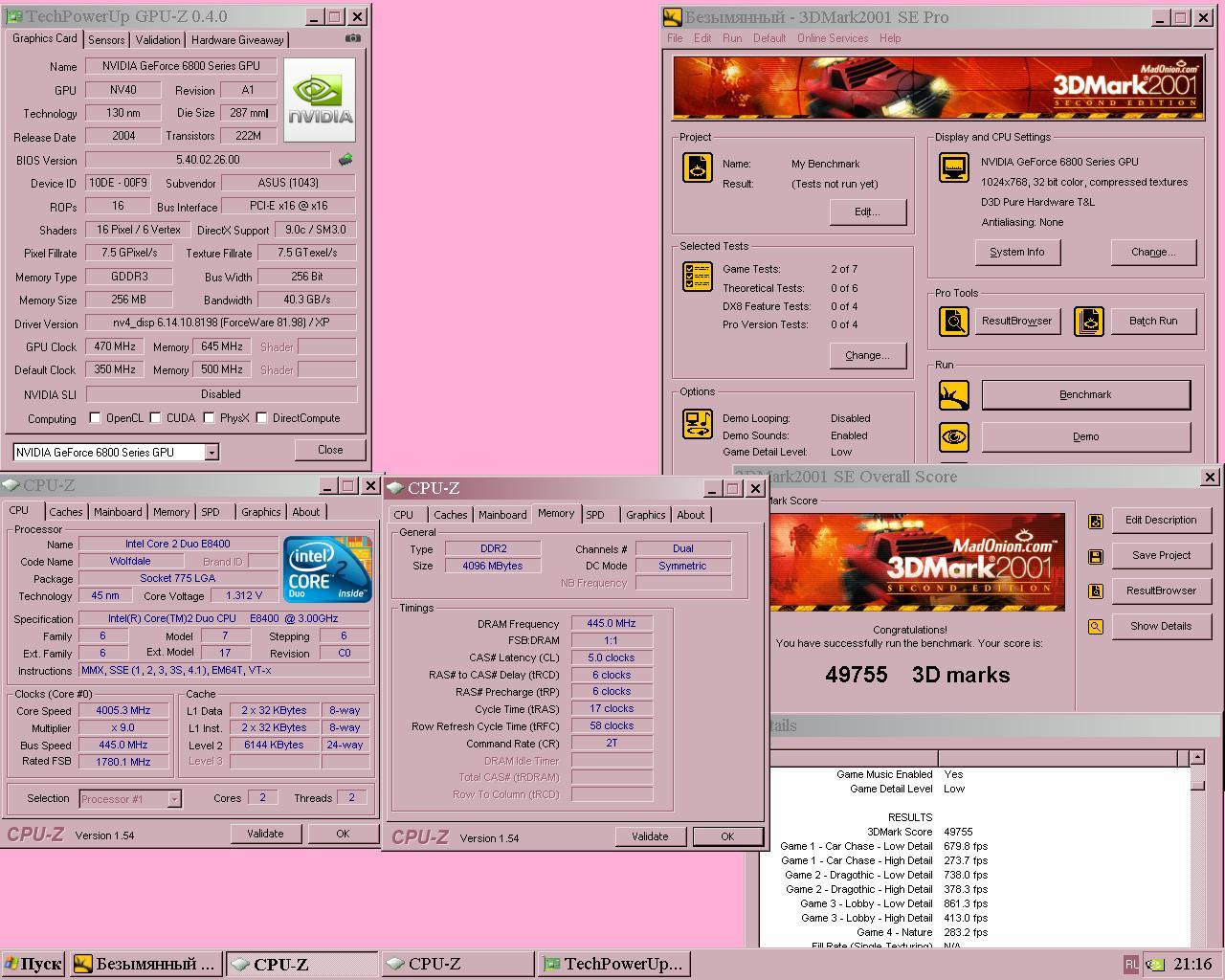Open the Online Services menu in 3DMark2001
1225x980 pixels.
[x=833, y=38]
